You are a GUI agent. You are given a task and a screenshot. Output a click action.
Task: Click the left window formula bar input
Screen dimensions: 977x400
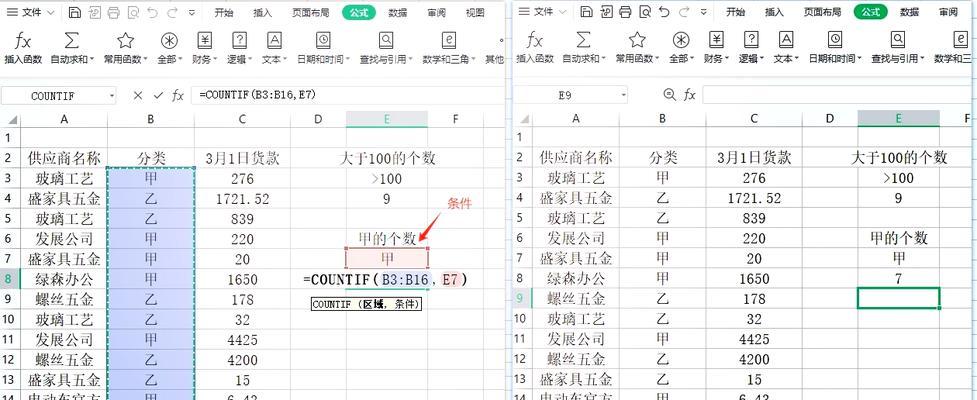(x=346, y=95)
